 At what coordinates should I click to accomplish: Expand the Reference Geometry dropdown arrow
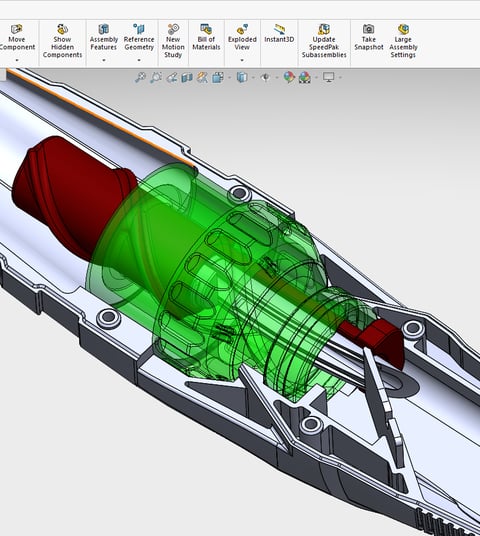point(139,60)
